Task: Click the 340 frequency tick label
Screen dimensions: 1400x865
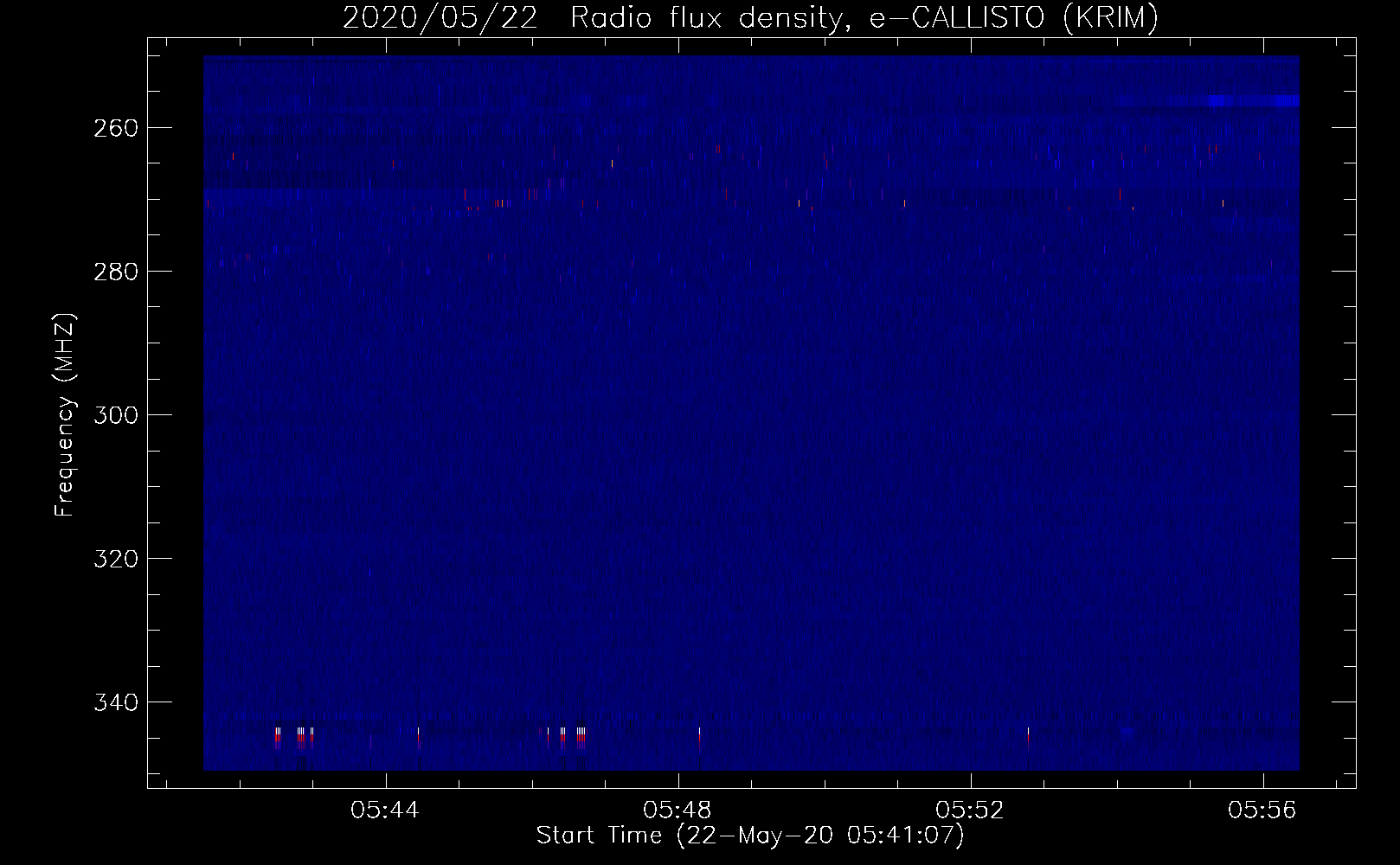Action: [114, 702]
